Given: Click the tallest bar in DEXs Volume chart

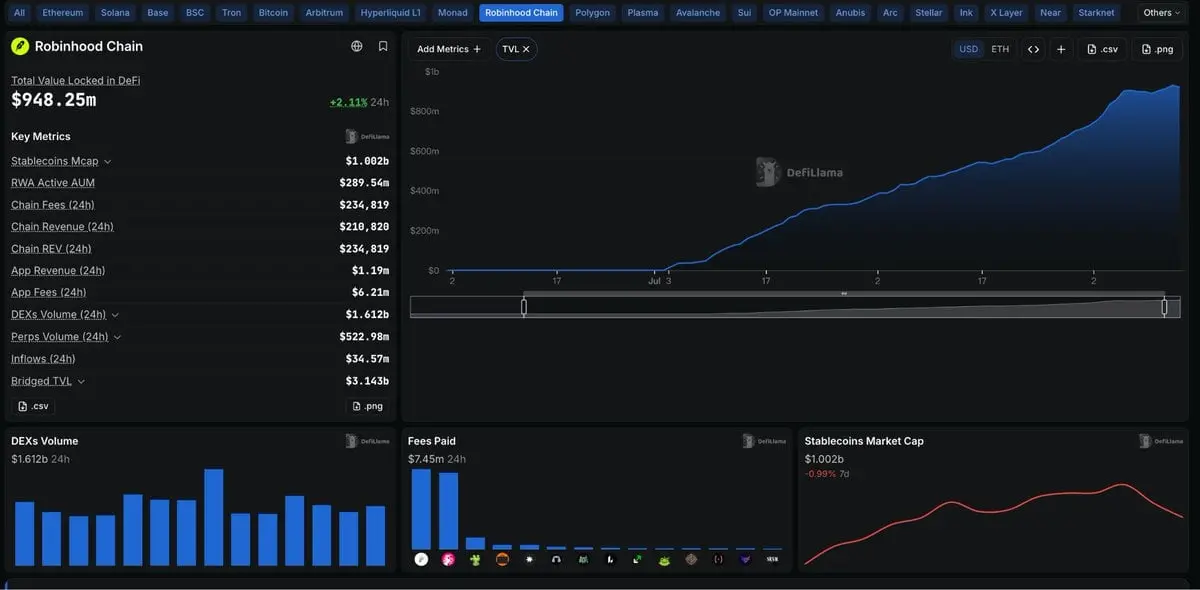Looking at the screenshot, I should [213, 518].
